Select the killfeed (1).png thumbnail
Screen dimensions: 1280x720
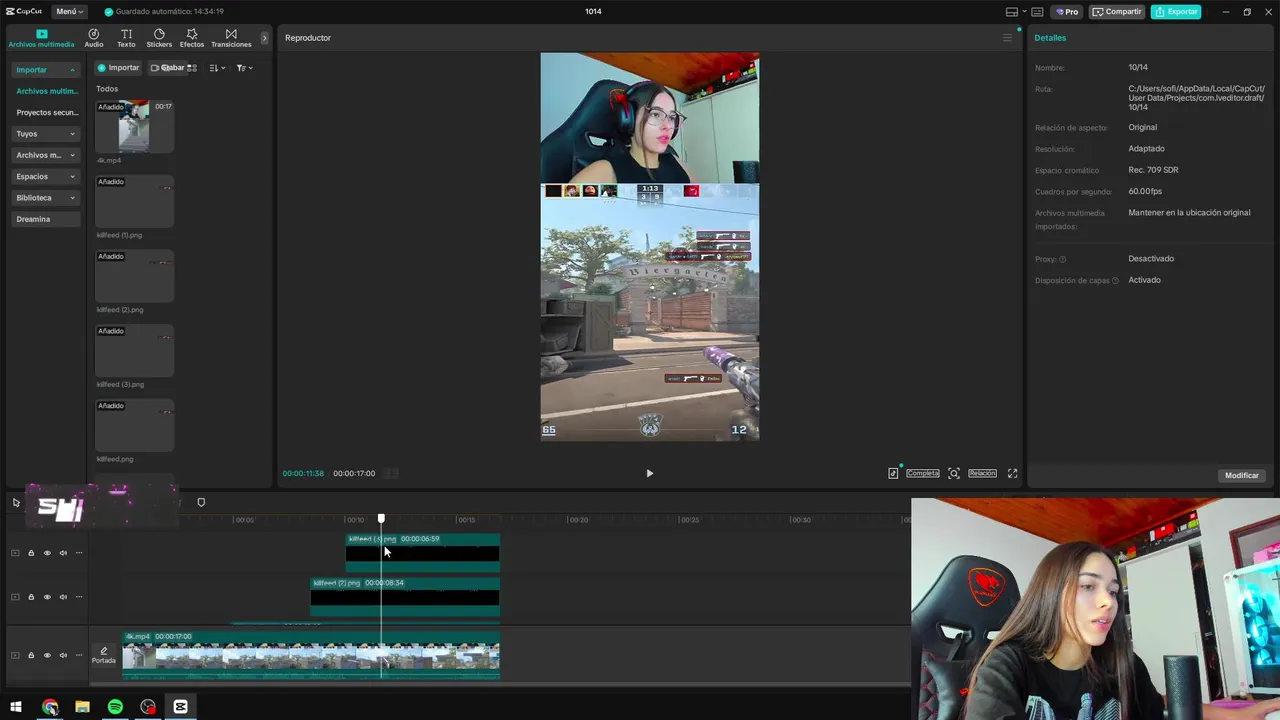pos(134,201)
